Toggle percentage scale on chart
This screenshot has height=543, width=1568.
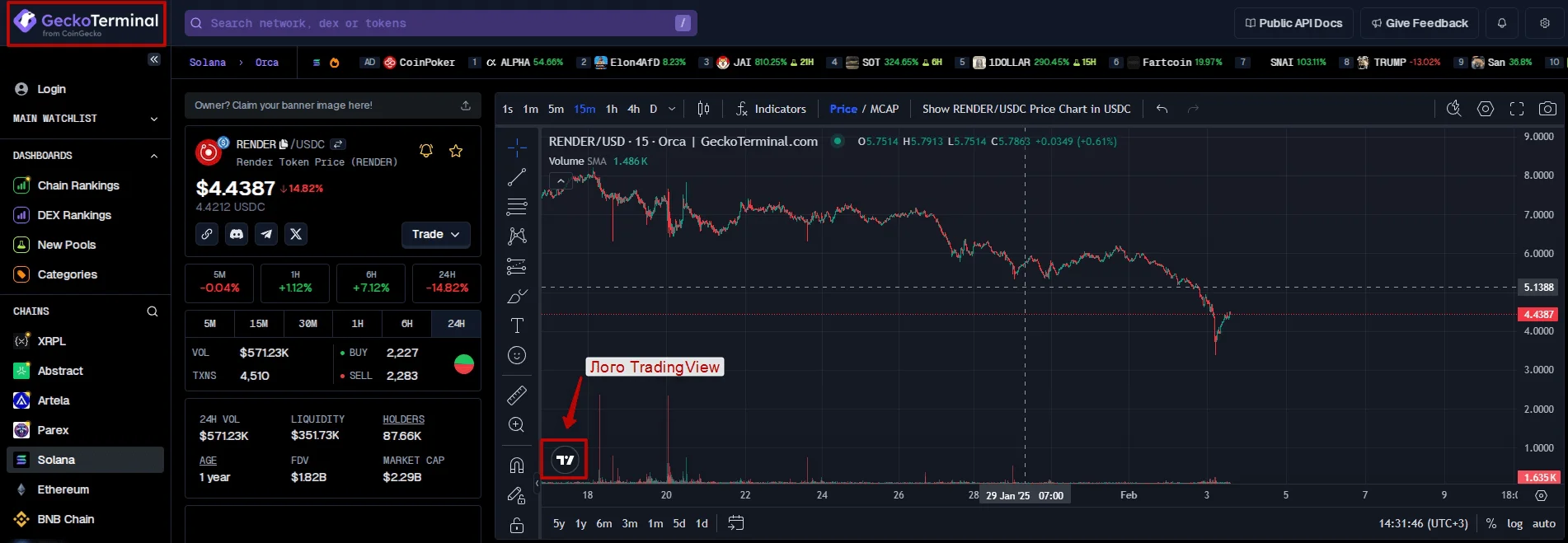pyautogui.click(x=1491, y=523)
